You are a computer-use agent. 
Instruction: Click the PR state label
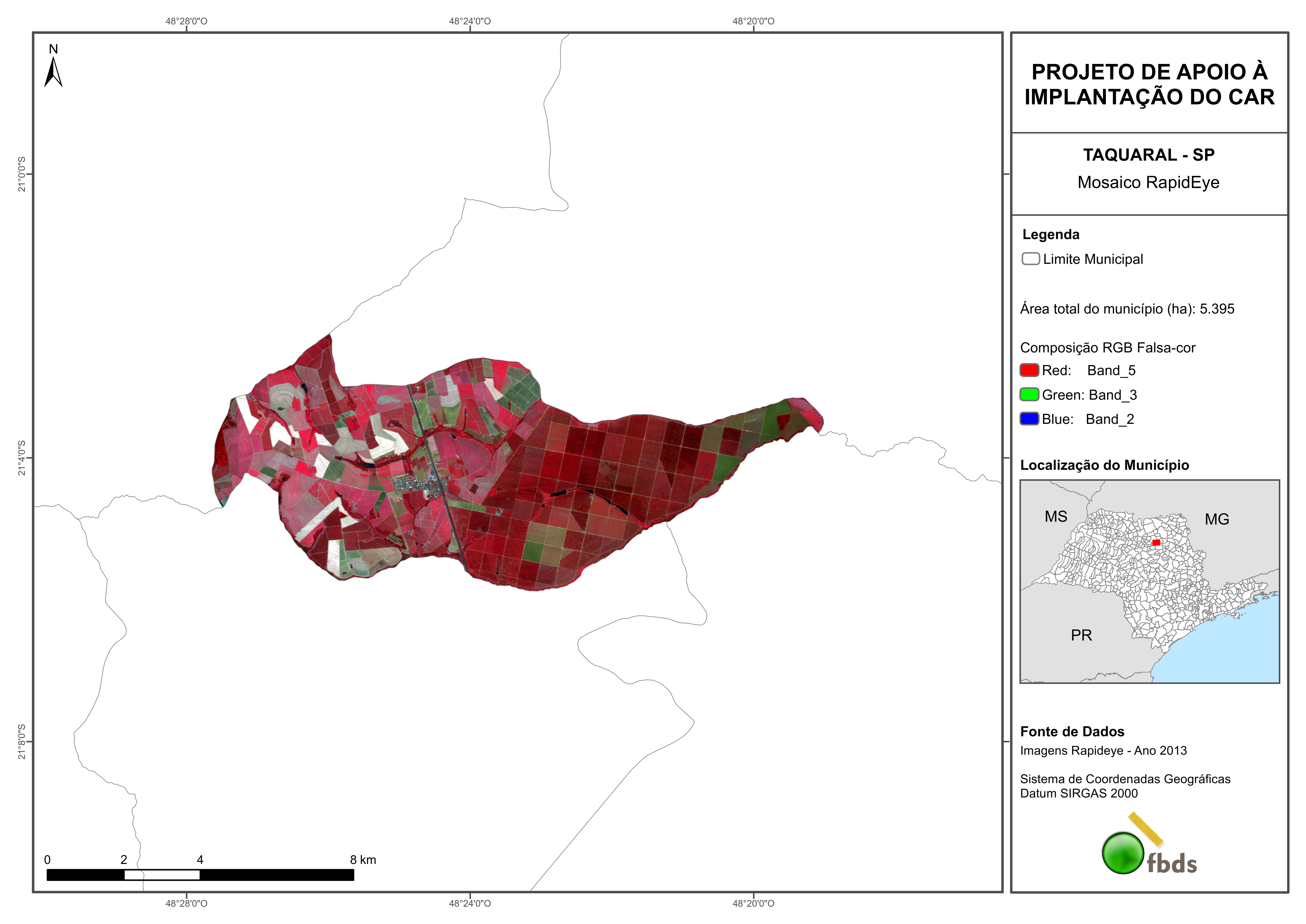click(1081, 635)
